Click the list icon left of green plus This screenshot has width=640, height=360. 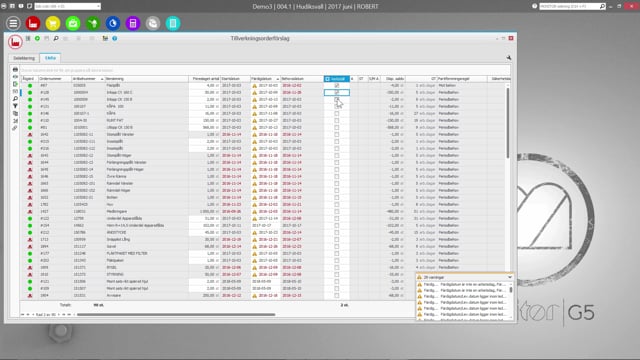point(28,38)
